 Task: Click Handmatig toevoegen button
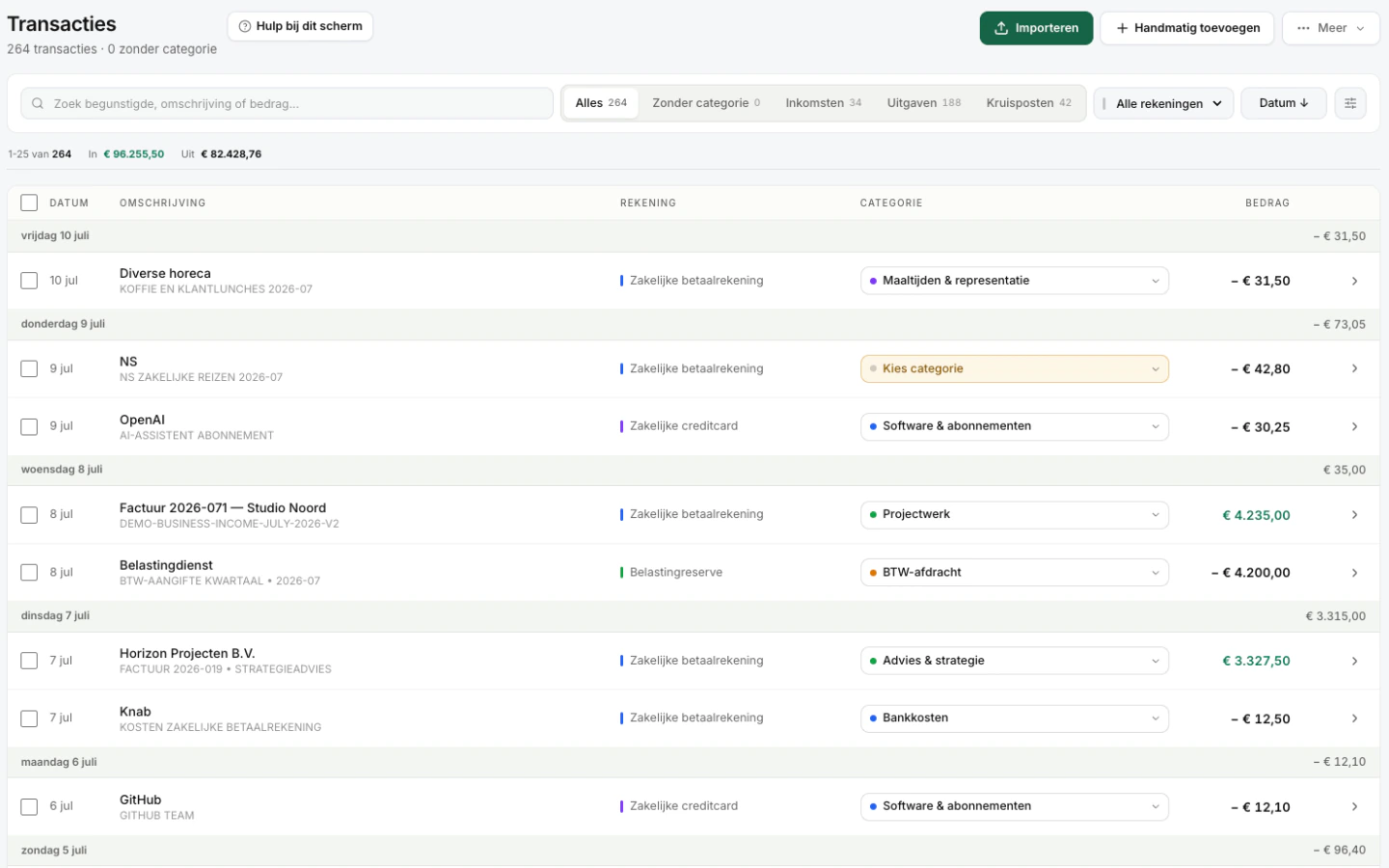pyautogui.click(x=1186, y=28)
